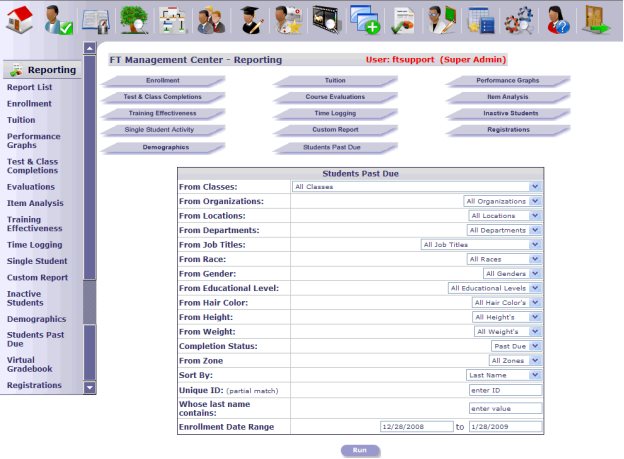Open the windows with green plus icon

coord(364,18)
